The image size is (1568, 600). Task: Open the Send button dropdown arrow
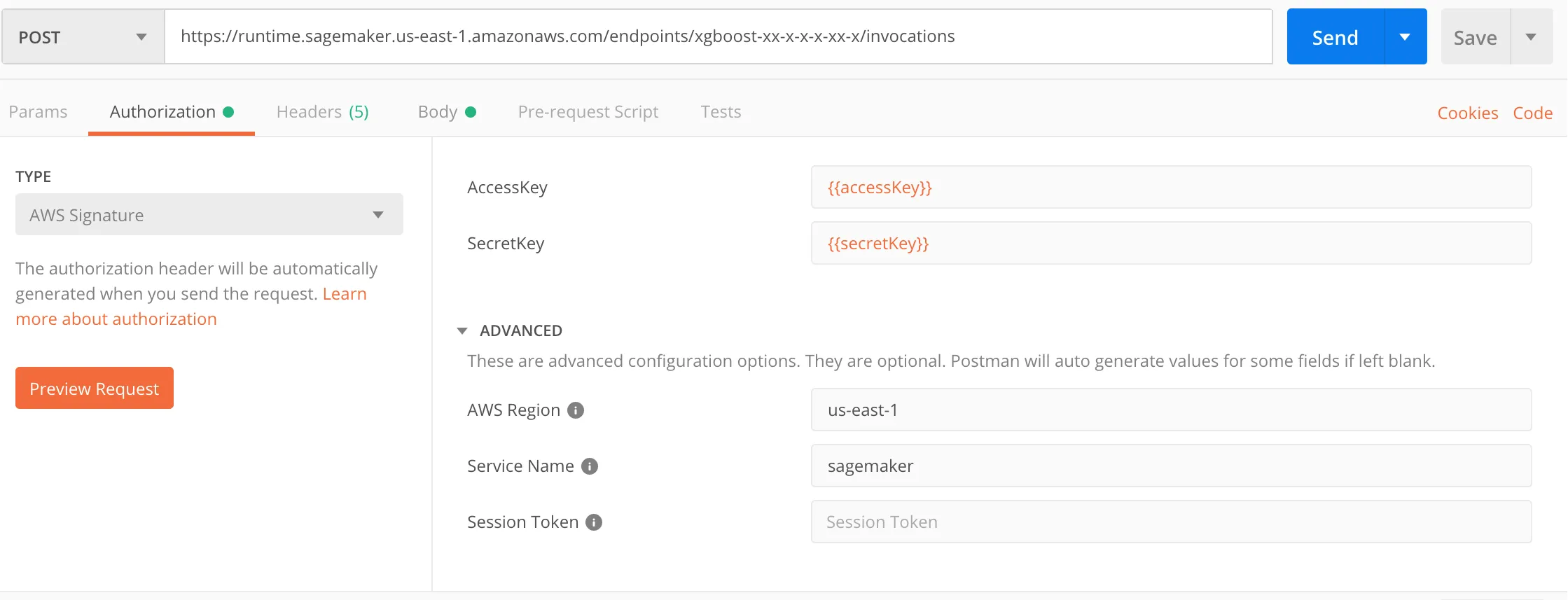coord(1405,37)
